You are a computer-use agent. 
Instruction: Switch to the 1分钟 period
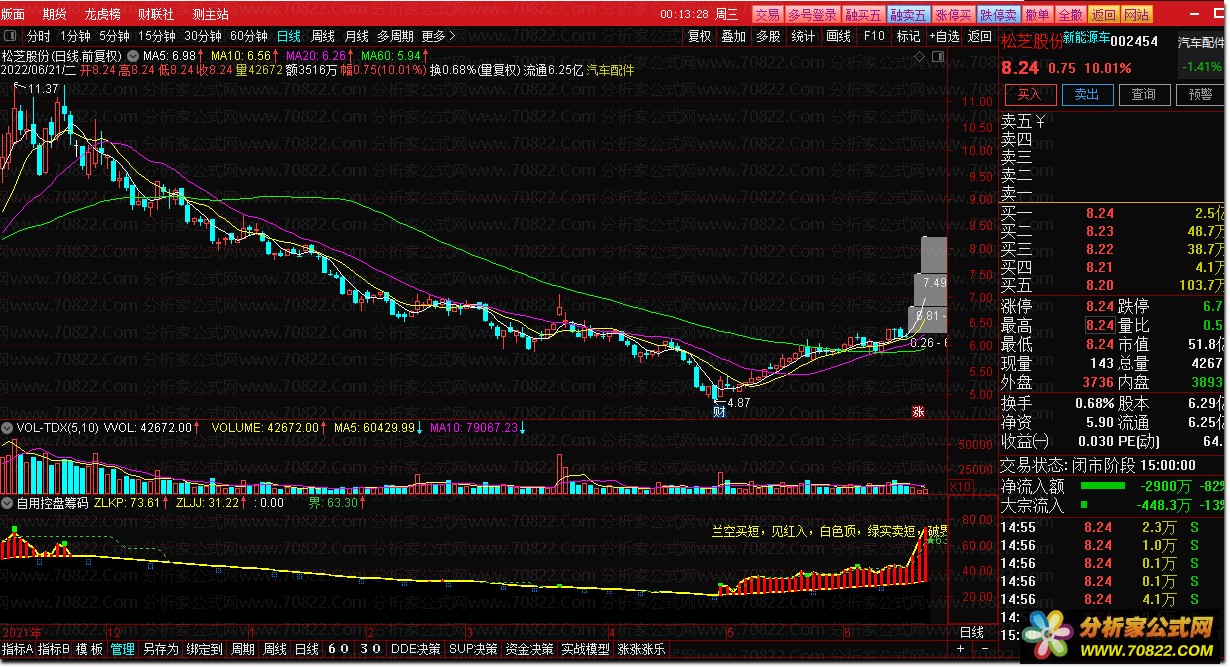click(x=75, y=36)
